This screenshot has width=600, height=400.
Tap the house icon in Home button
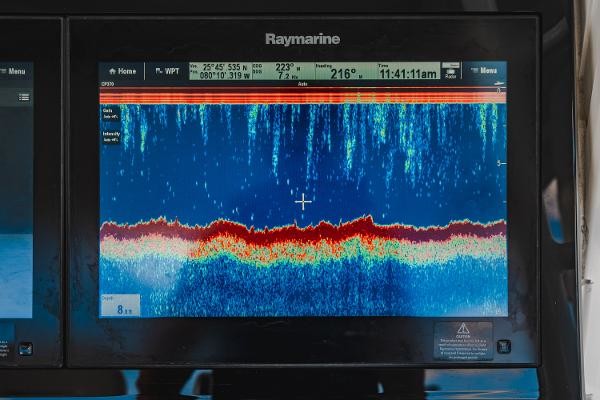[111, 71]
